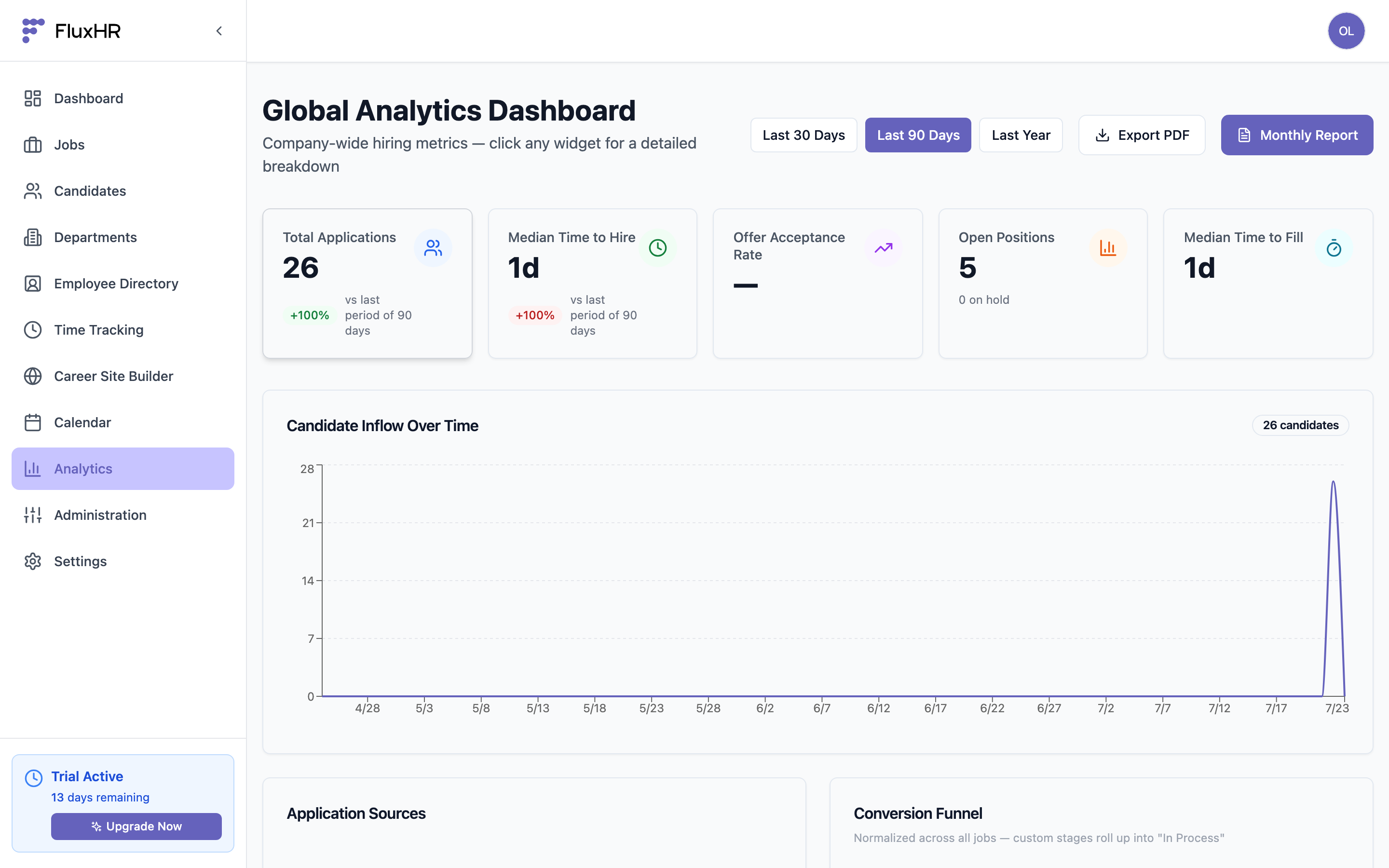Click the '13 days remaining' text
This screenshot has height=868, width=1389.
[x=100, y=798]
